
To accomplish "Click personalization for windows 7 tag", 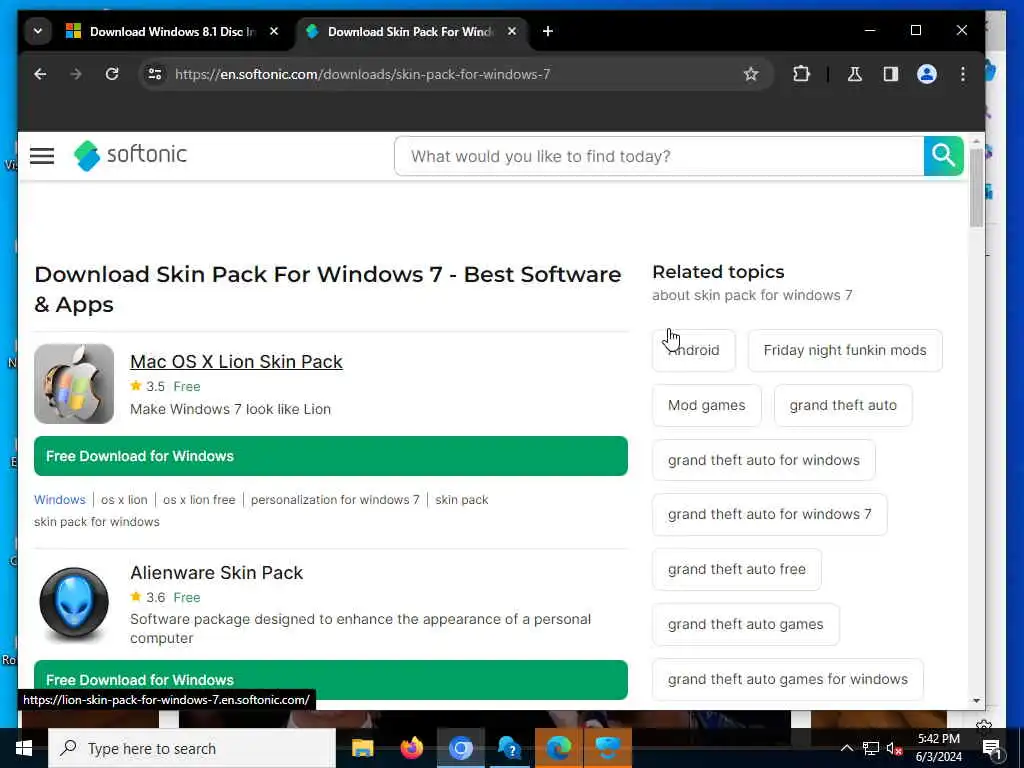I will tap(335, 500).
